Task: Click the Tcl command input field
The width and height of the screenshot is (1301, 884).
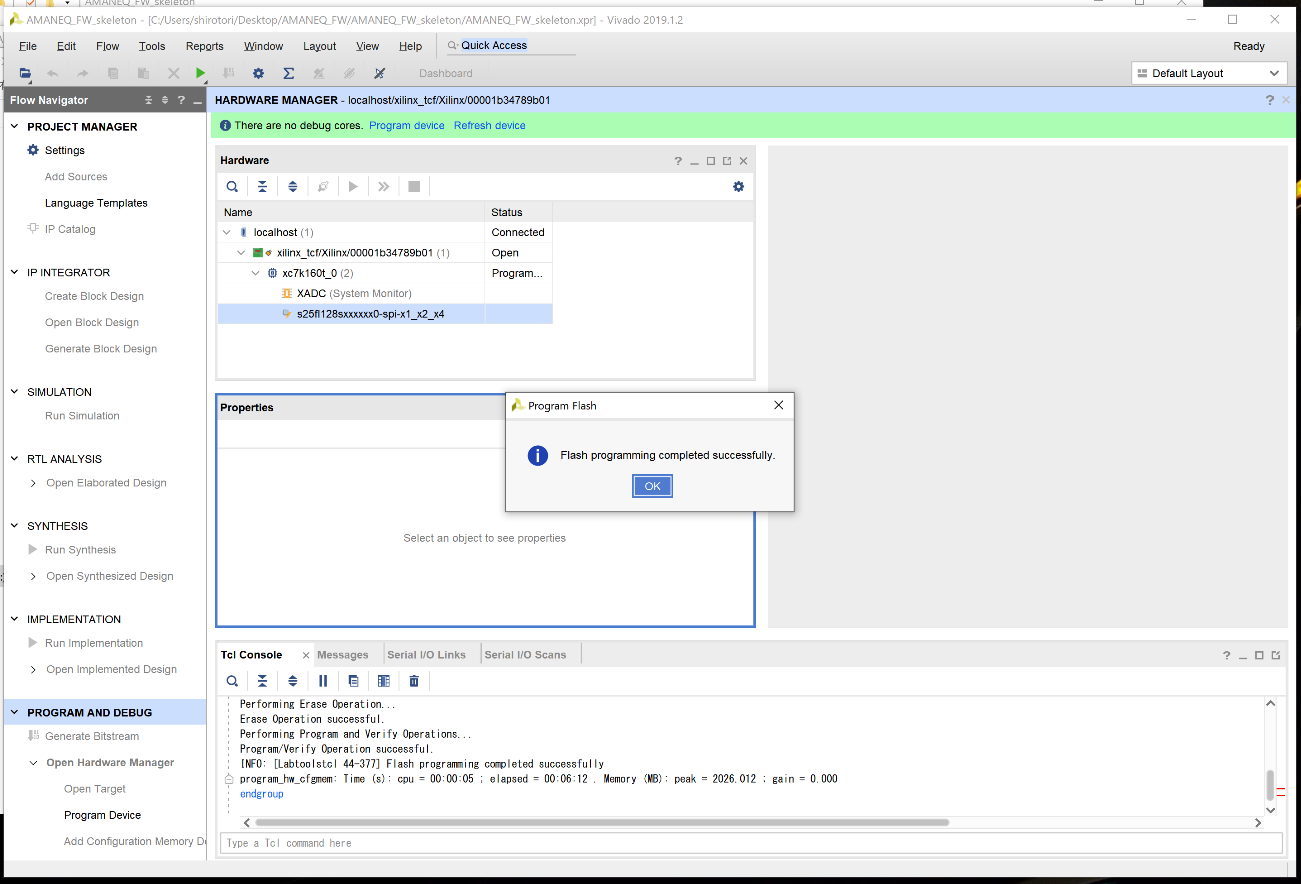Action: coord(750,843)
